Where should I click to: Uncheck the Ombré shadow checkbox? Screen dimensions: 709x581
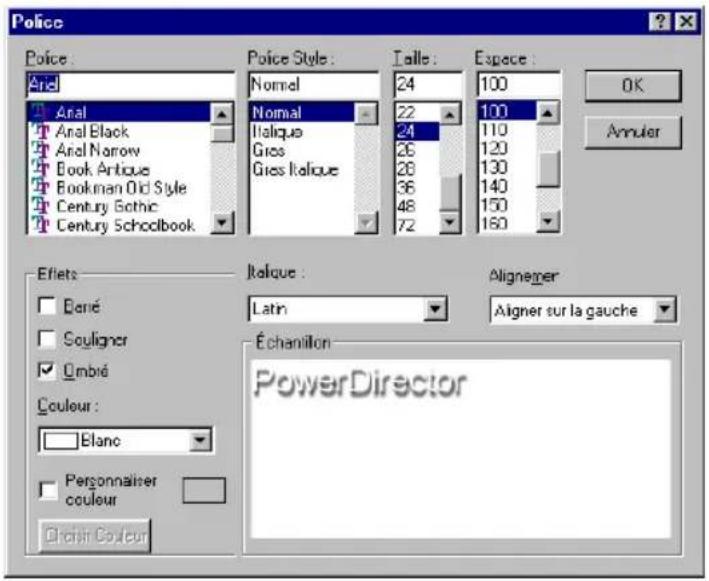click(x=47, y=371)
